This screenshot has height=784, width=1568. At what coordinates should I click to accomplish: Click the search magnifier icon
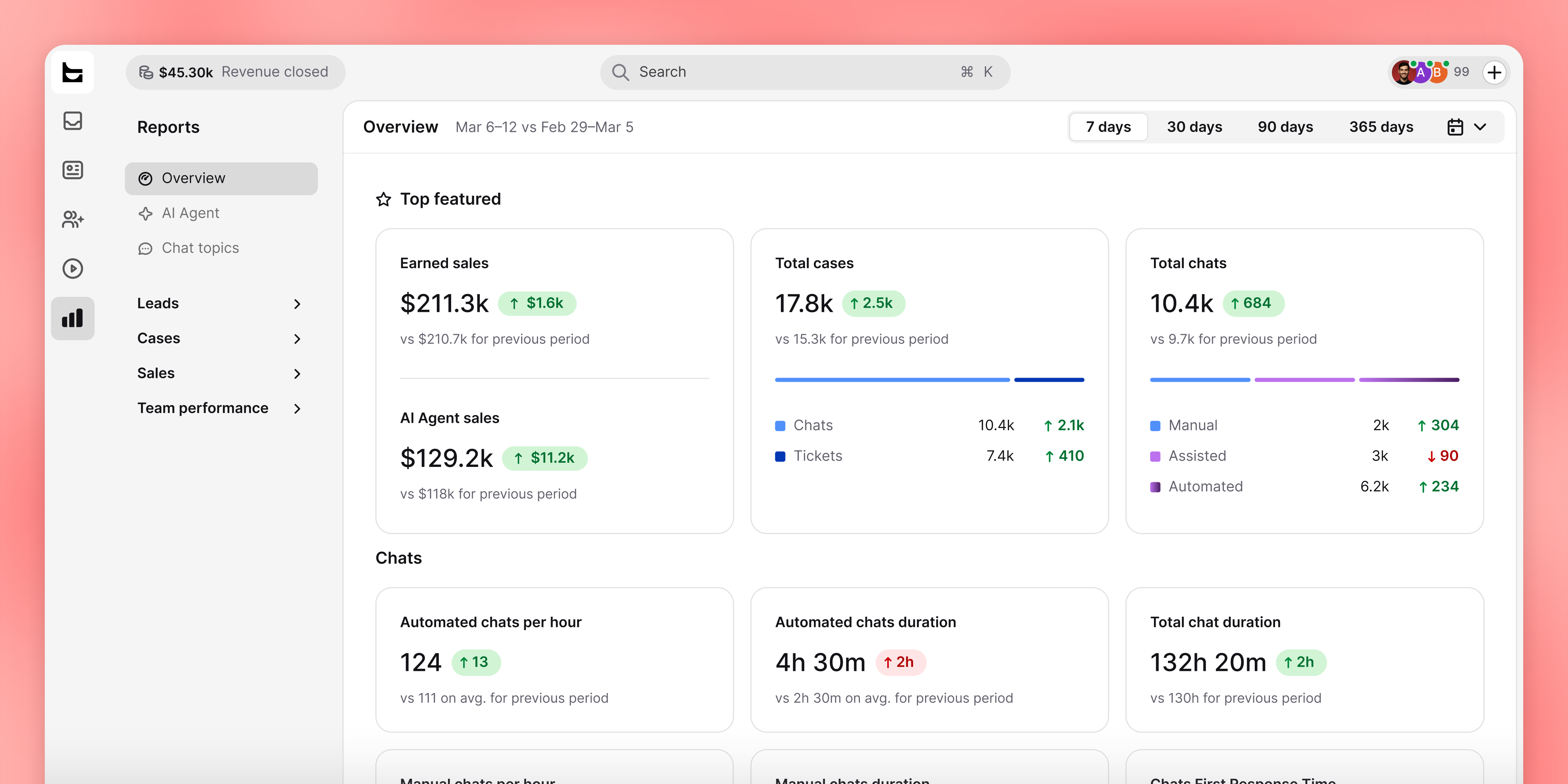tap(620, 72)
